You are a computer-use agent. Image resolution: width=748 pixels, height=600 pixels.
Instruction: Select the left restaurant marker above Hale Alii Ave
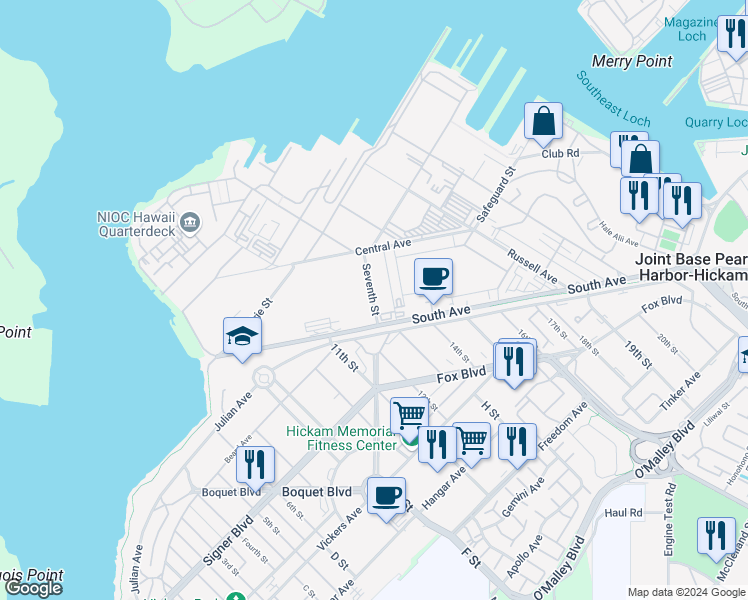(639, 198)
